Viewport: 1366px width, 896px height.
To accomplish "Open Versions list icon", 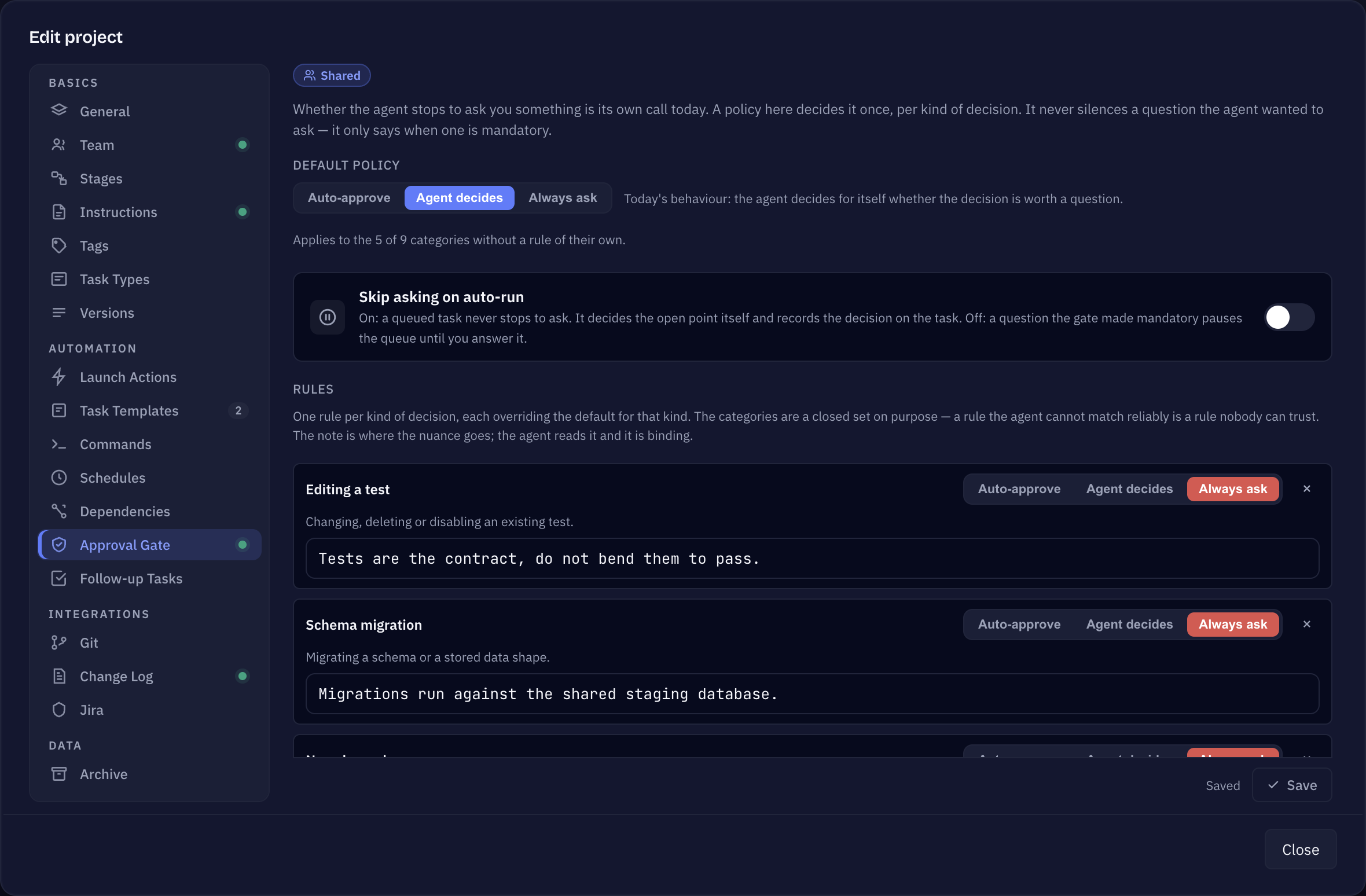I will coord(59,312).
